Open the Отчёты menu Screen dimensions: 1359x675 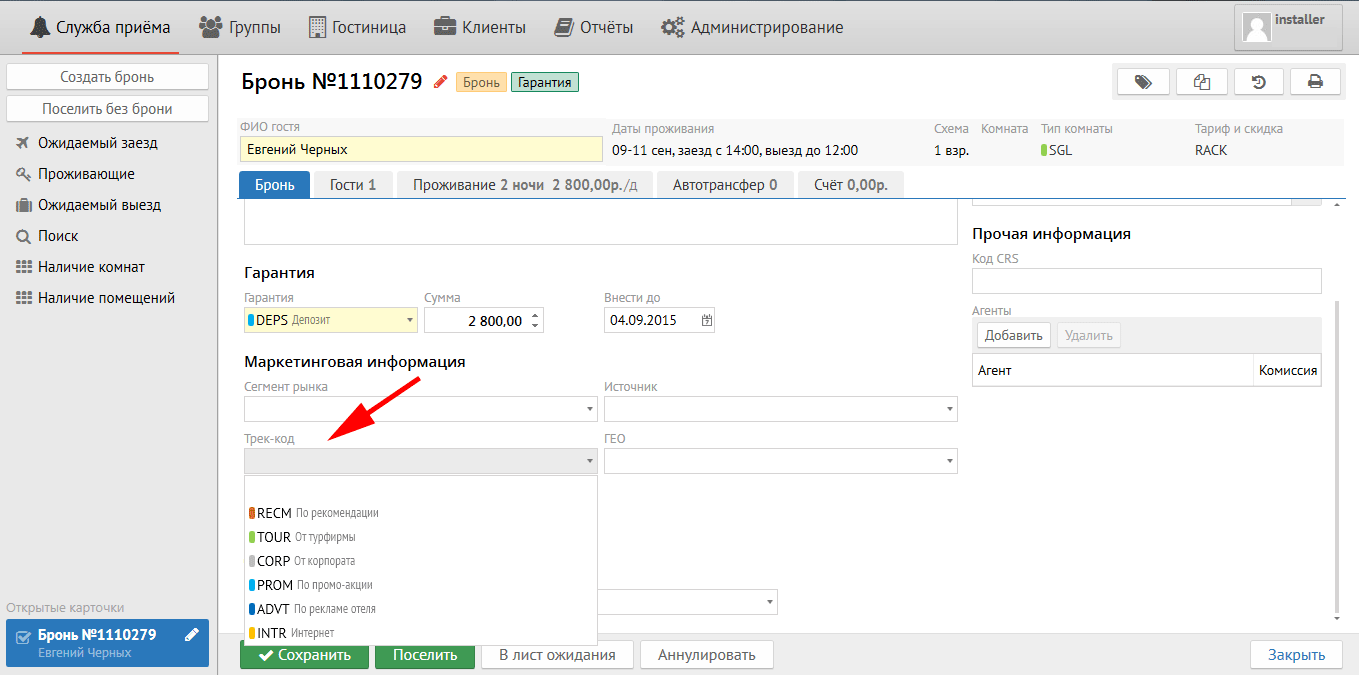[x=594, y=28]
